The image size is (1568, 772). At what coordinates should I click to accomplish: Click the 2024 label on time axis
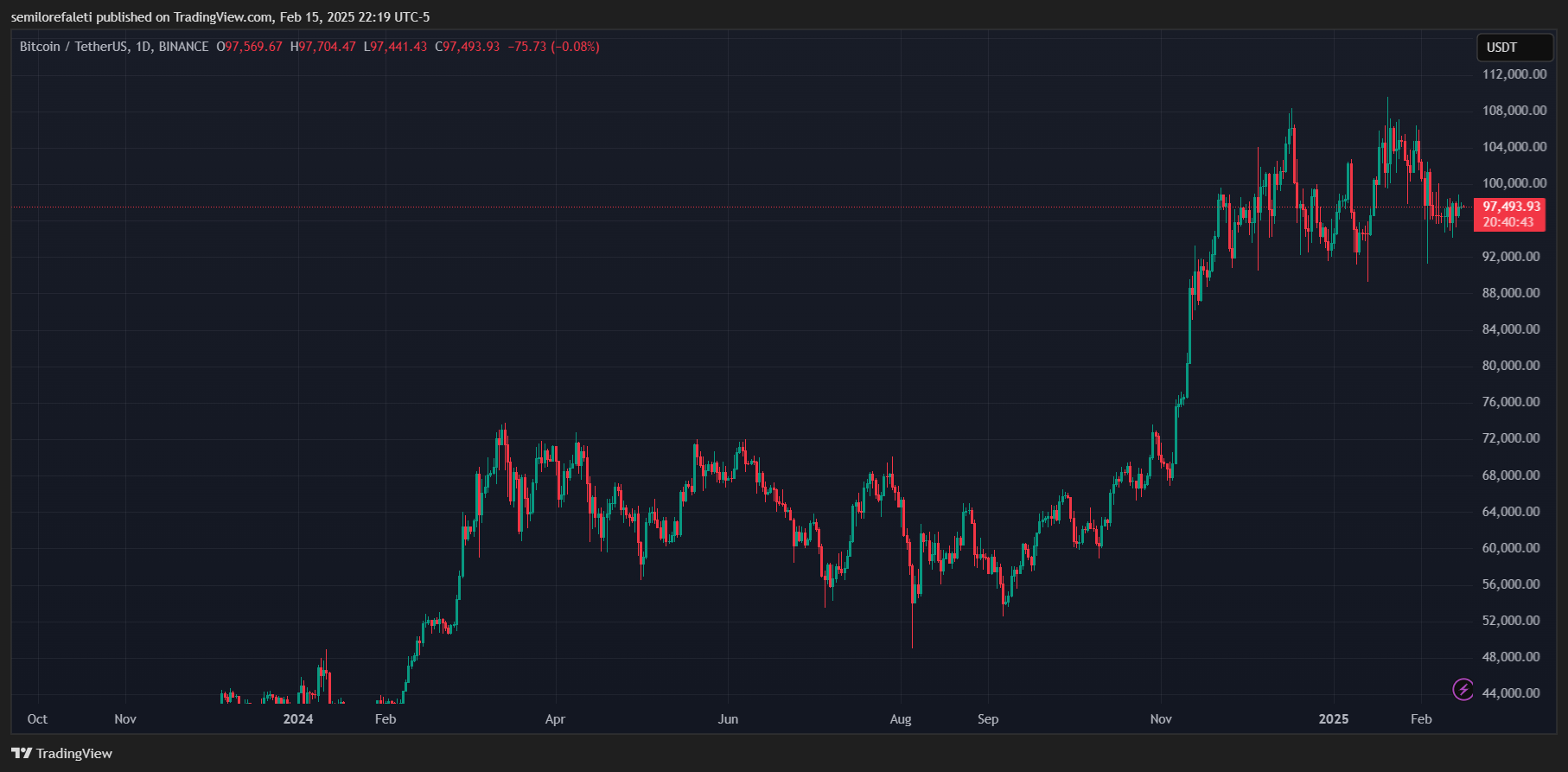[298, 719]
